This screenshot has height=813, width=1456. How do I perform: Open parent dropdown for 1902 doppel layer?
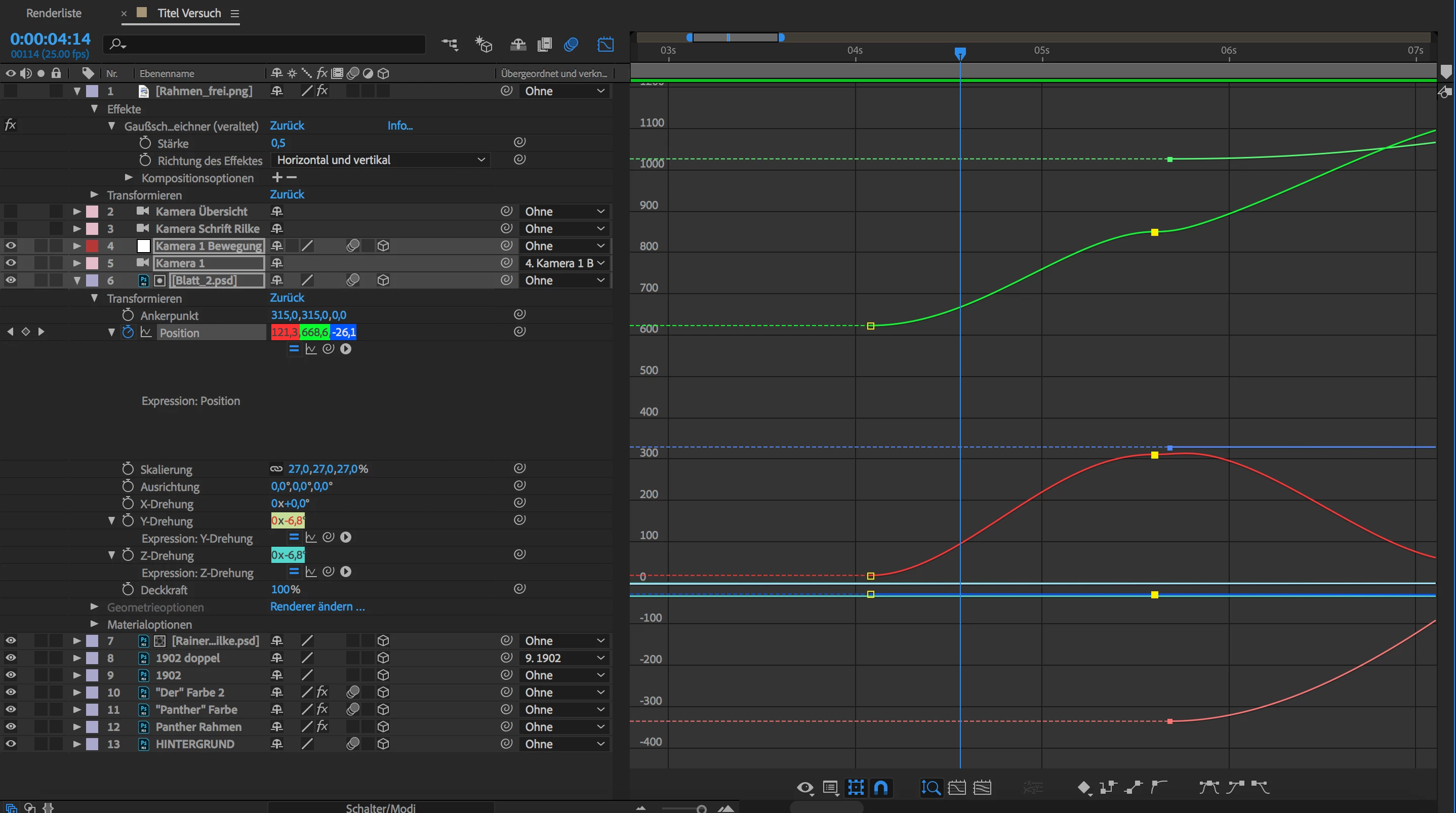click(564, 658)
